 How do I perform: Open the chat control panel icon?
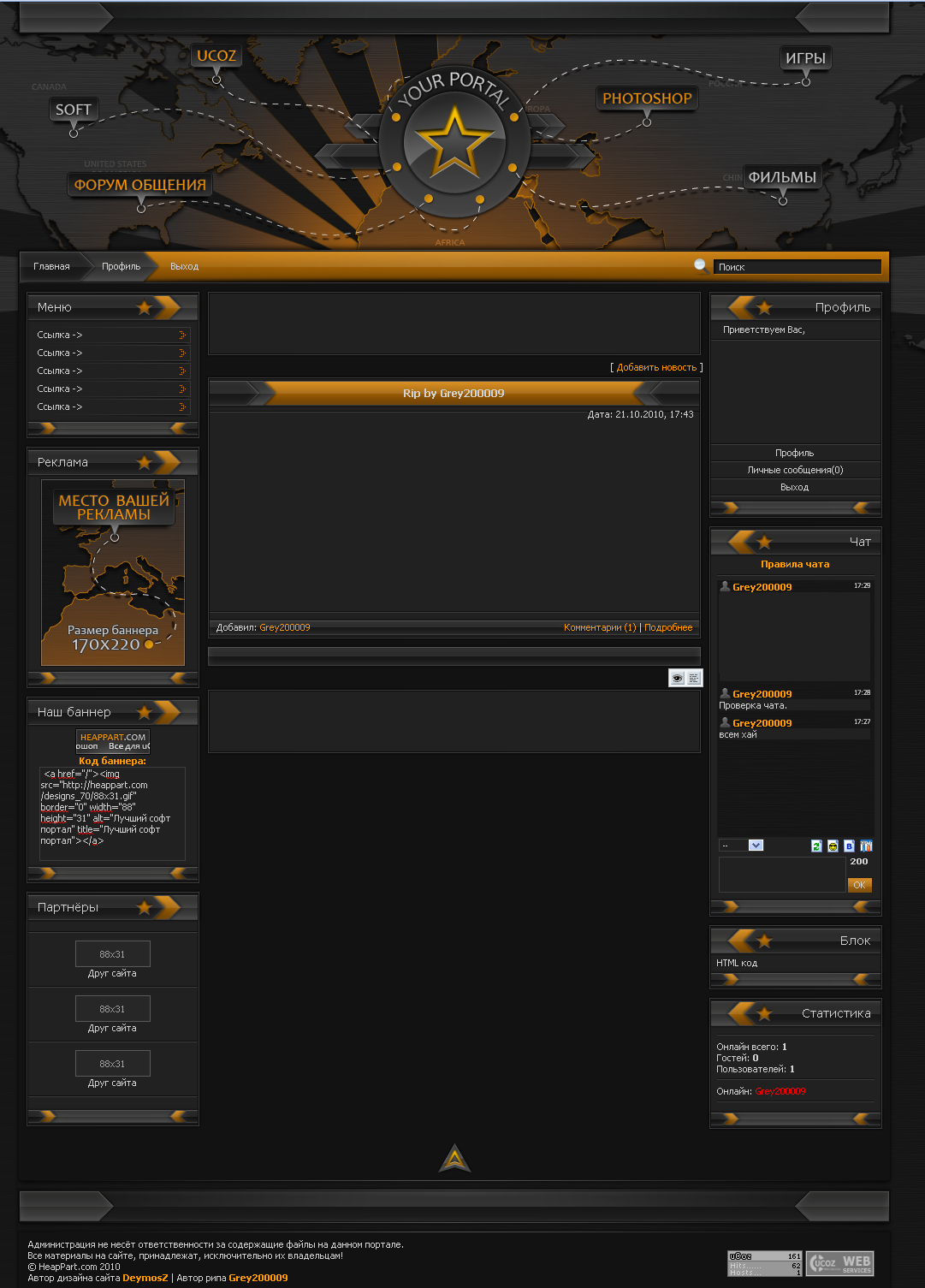click(x=866, y=846)
